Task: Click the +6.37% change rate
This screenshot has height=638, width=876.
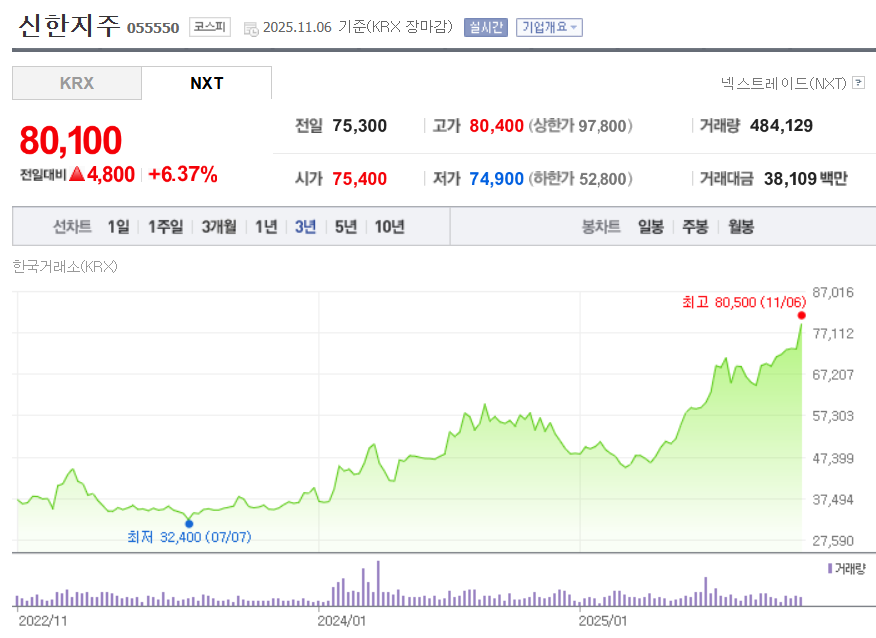Action: point(183,174)
